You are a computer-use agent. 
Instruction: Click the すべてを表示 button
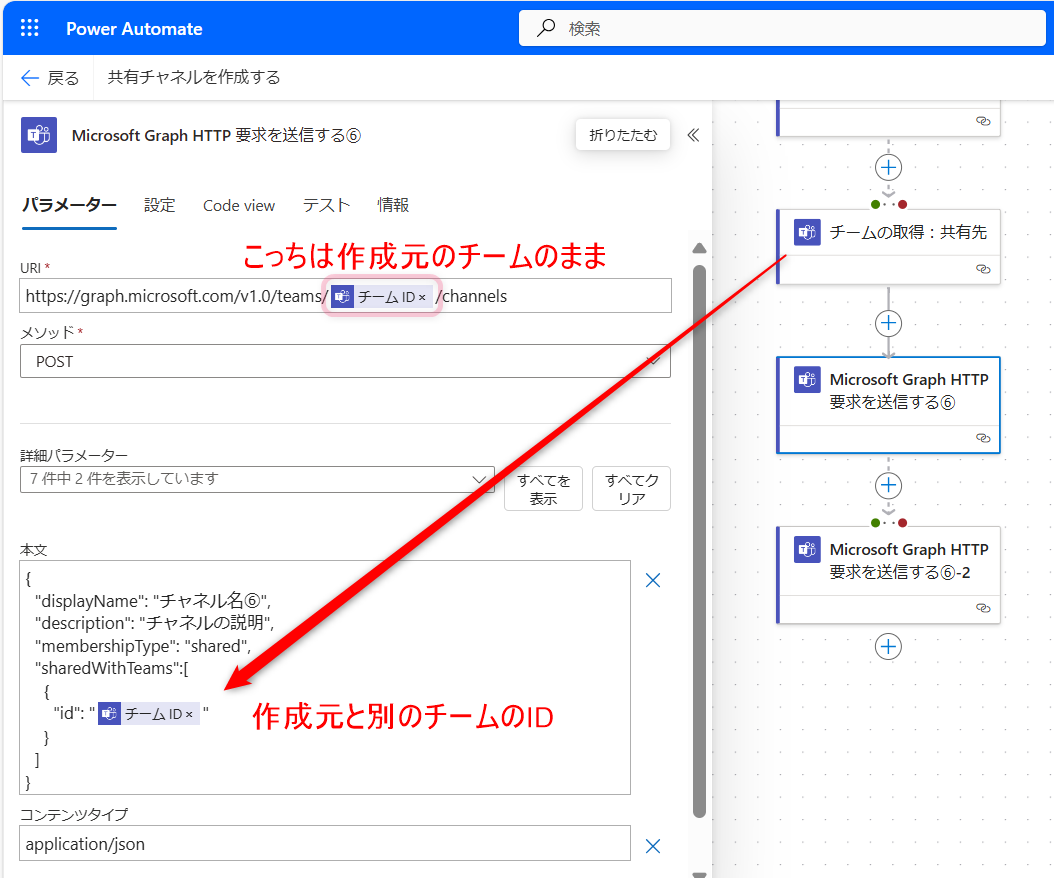click(x=543, y=489)
